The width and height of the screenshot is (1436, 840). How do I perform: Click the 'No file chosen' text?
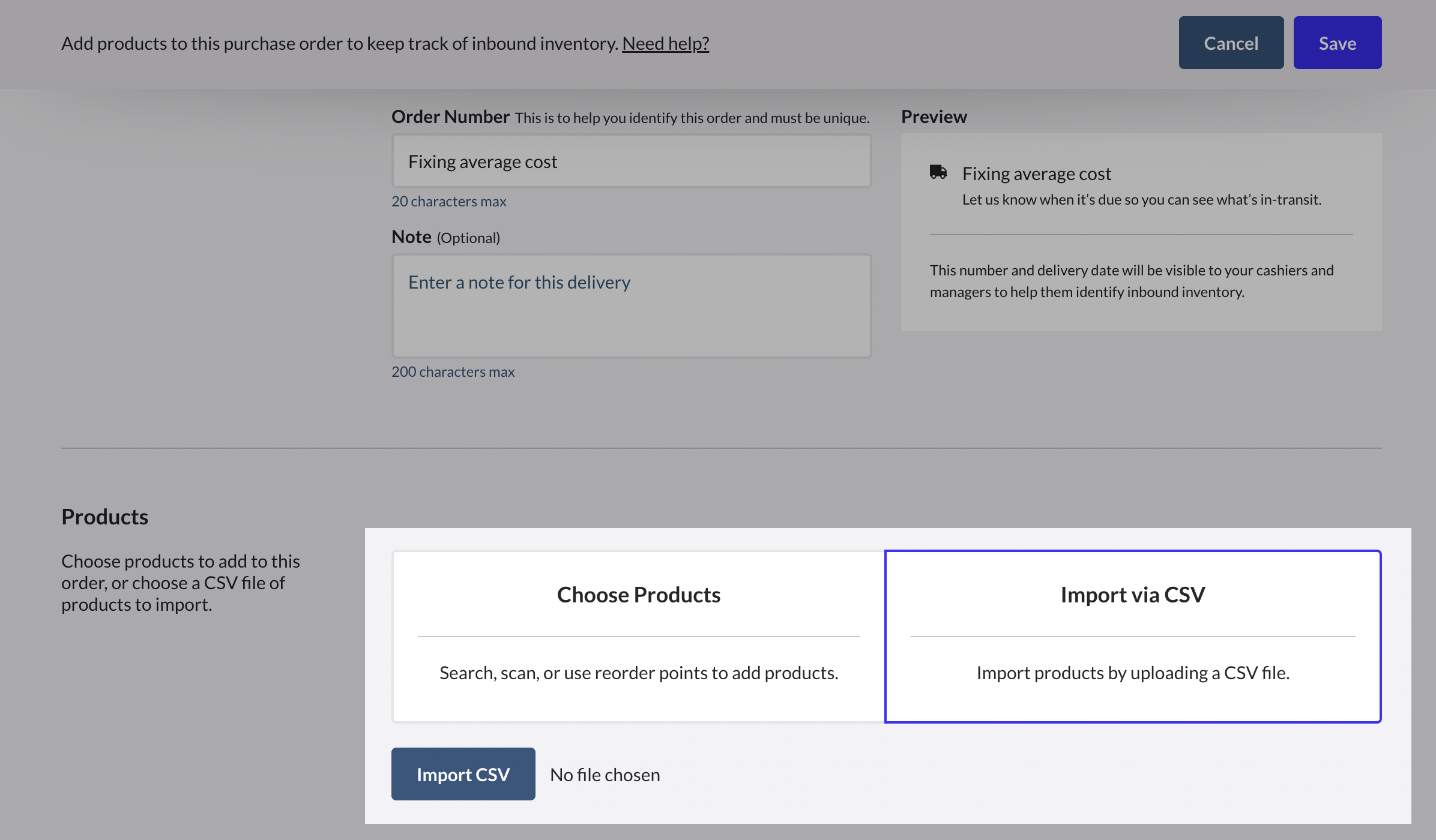point(605,775)
